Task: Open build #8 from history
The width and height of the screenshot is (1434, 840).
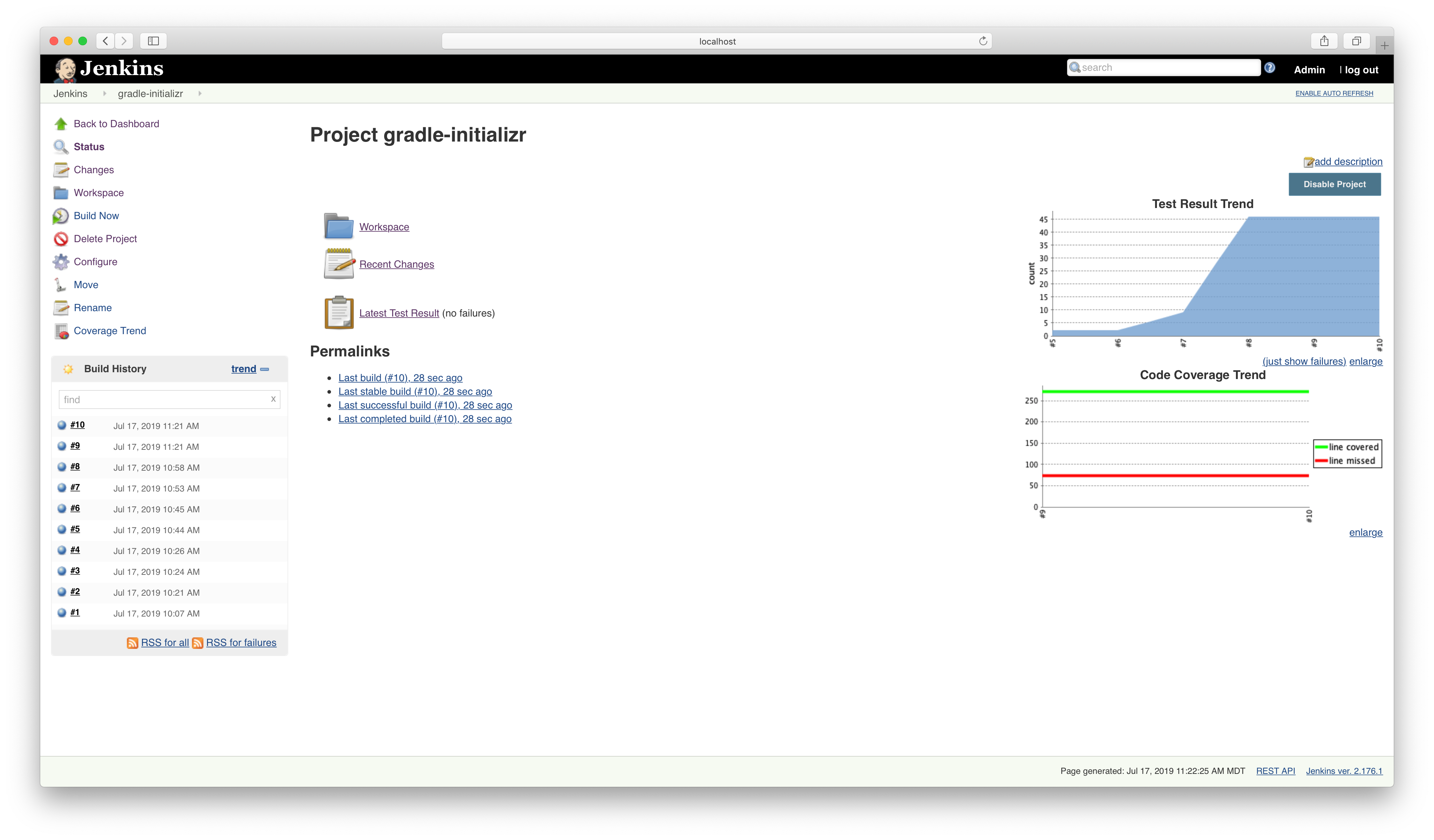Action: pos(75,467)
